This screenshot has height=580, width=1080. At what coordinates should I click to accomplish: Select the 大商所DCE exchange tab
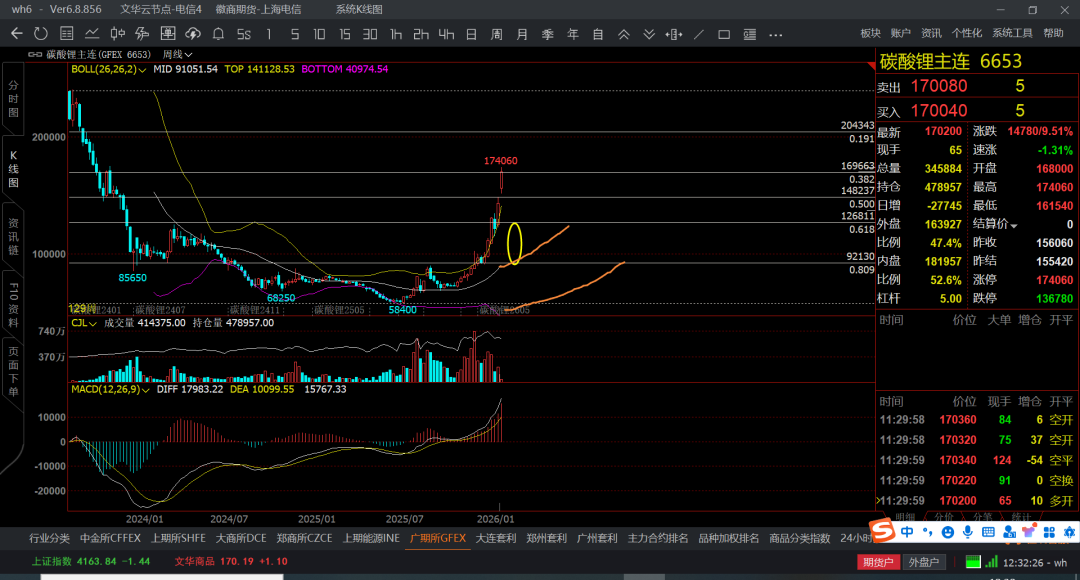pyautogui.click(x=241, y=538)
